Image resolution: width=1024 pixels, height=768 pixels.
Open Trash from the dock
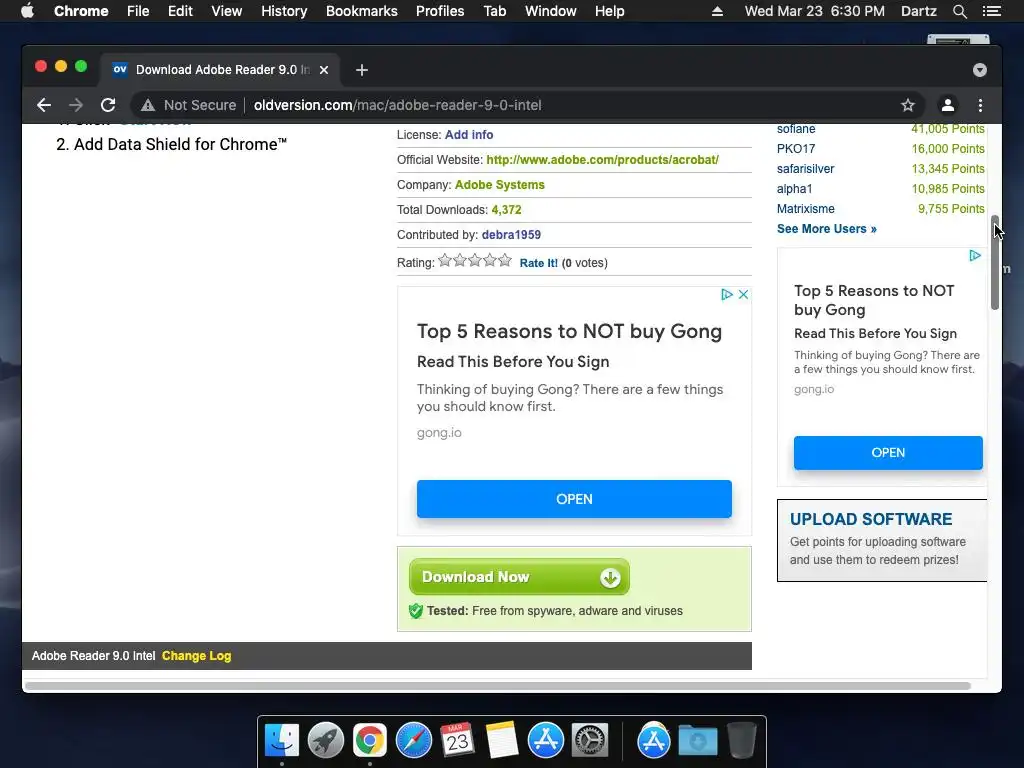(741, 741)
